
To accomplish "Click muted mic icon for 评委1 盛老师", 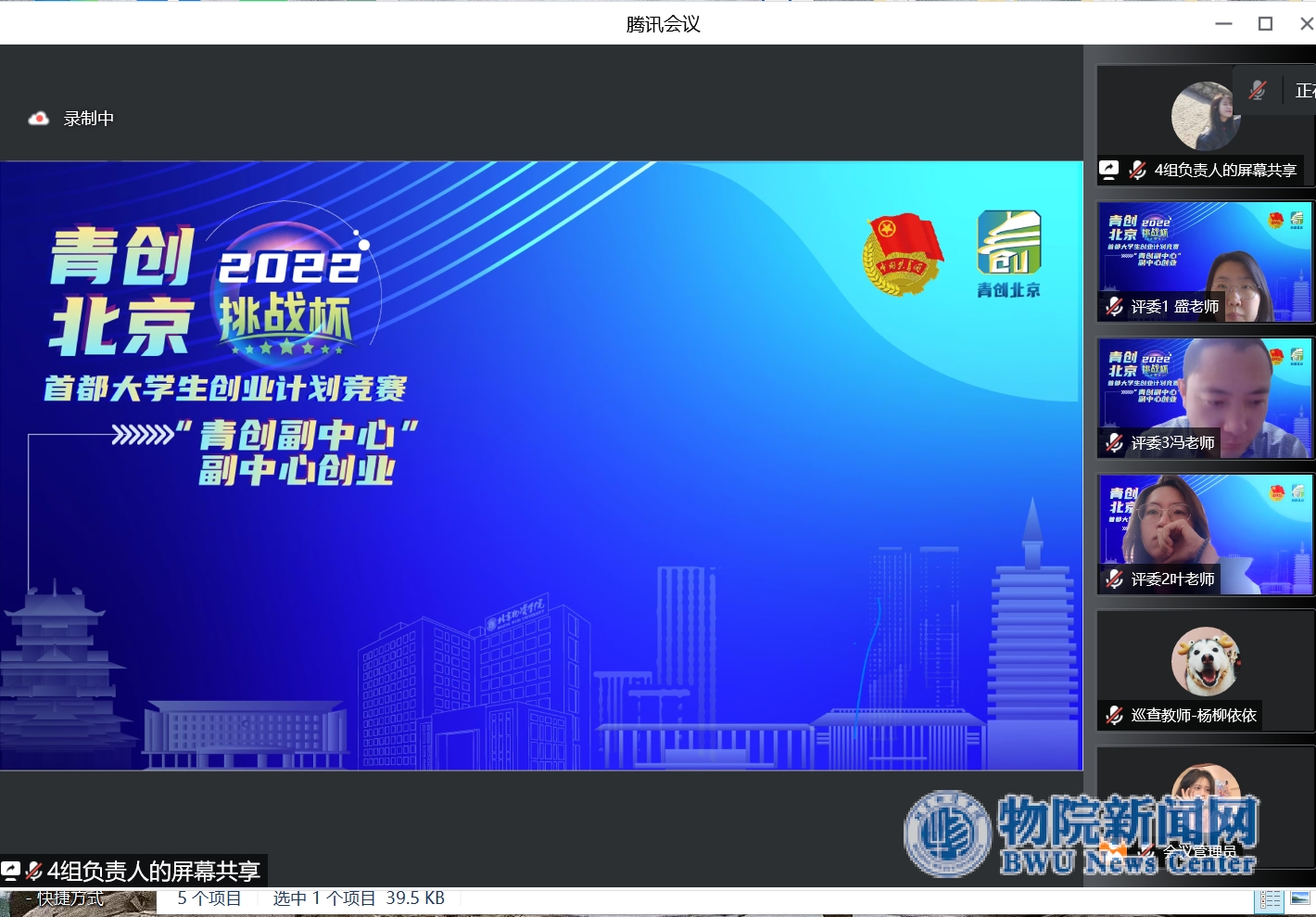I will point(1115,306).
